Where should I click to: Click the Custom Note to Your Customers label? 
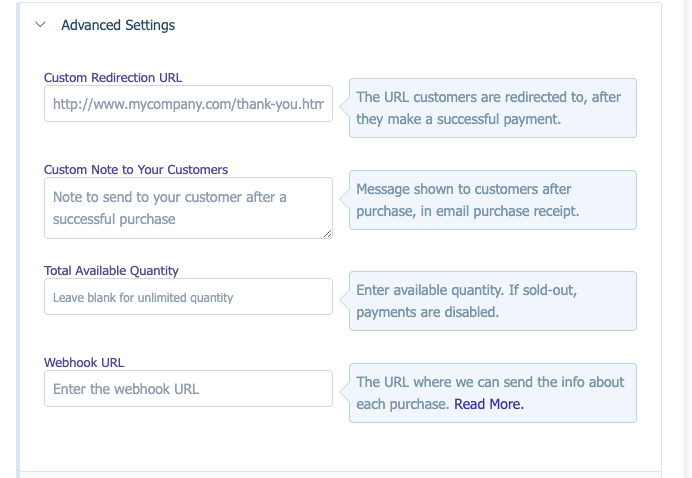(136, 170)
